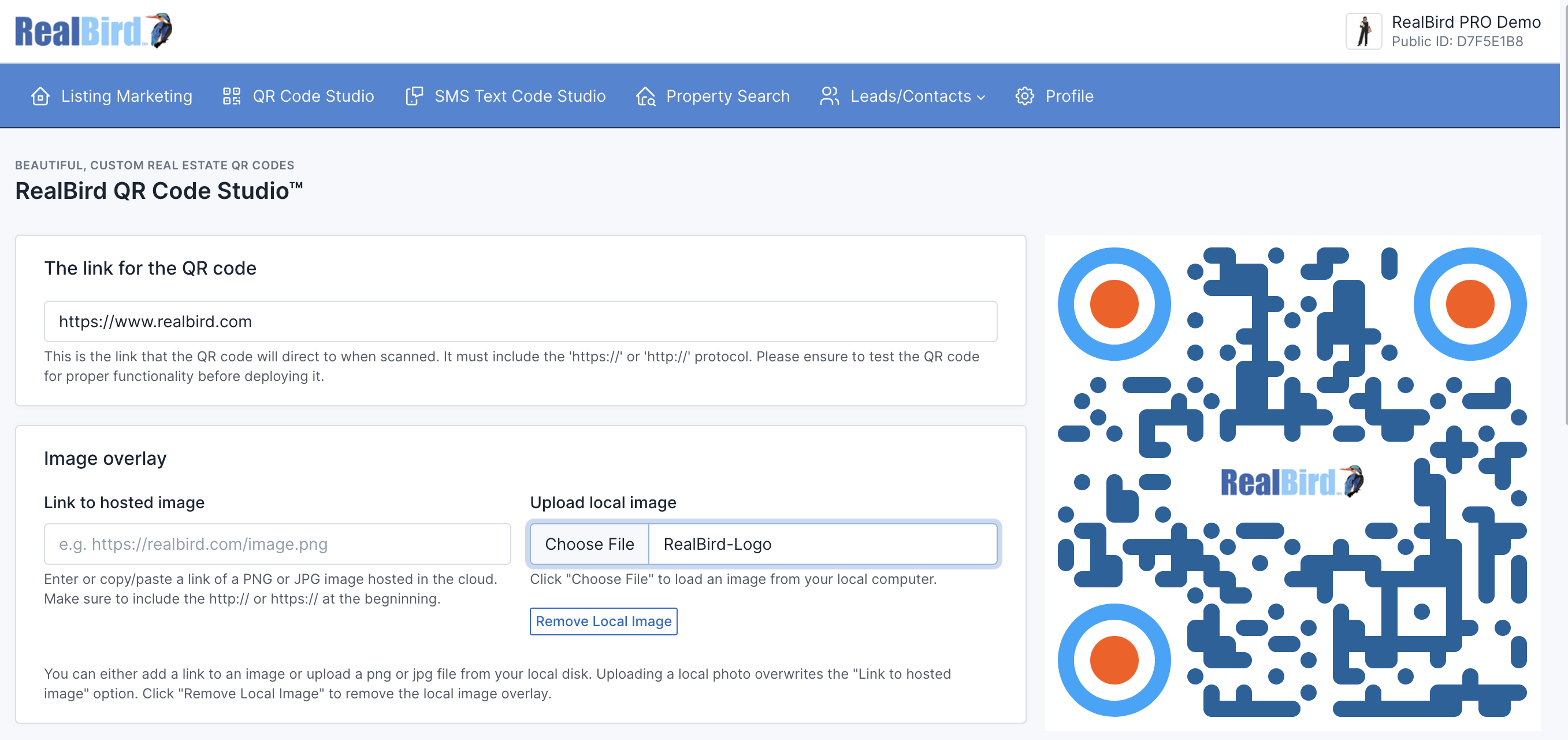The height and width of the screenshot is (740, 1568).
Task: Go to Property Search in the navigation bar
Action: (727, 96)
